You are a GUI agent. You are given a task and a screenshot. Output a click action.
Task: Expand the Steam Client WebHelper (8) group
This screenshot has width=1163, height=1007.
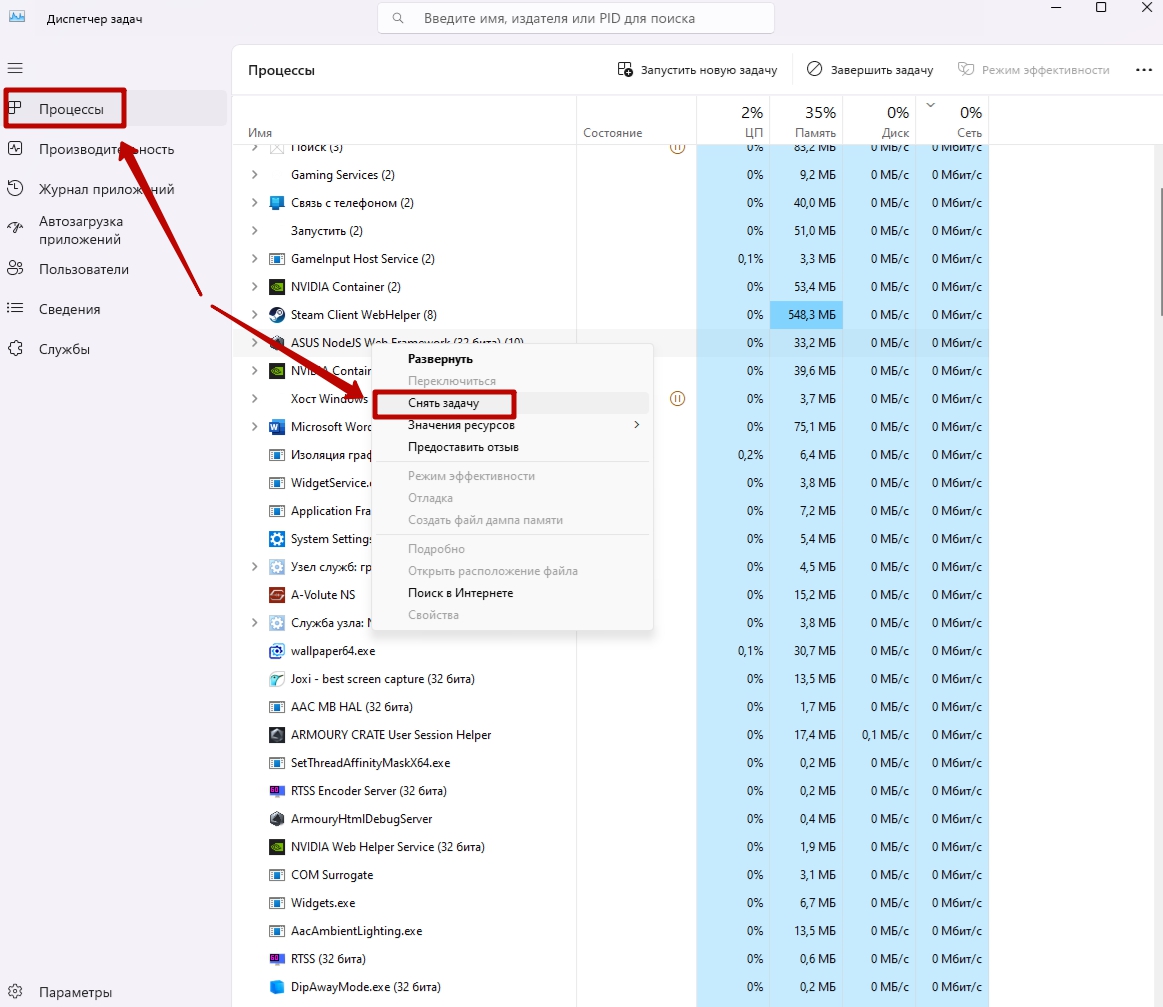[254, 314]
